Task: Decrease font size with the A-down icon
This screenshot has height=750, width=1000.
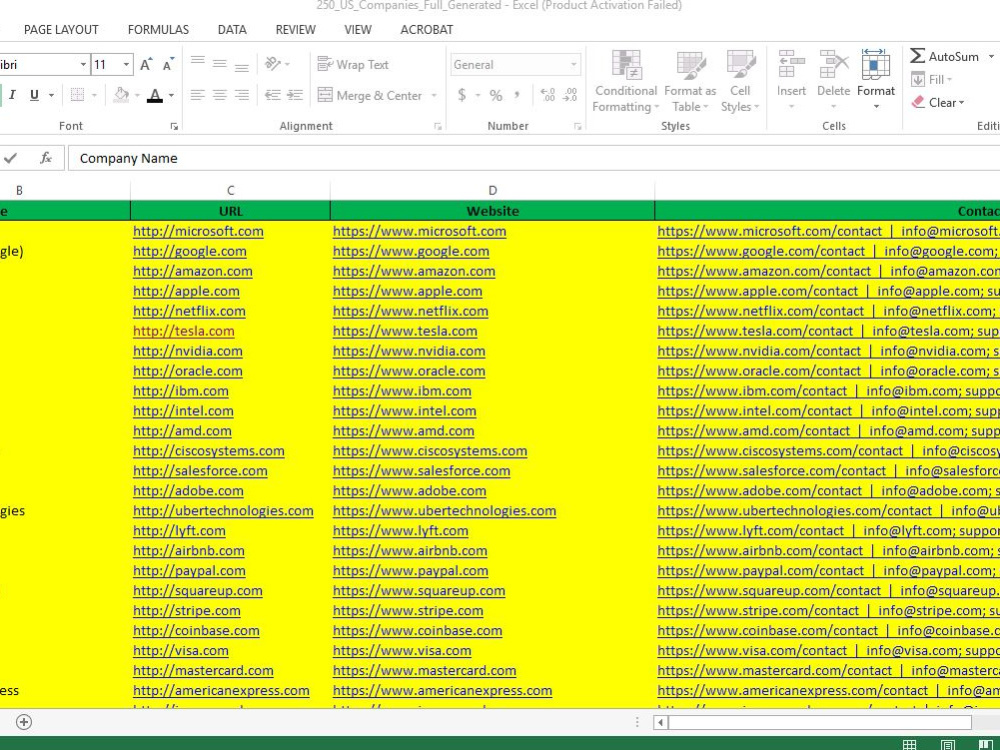Action: tap(168, 64)
